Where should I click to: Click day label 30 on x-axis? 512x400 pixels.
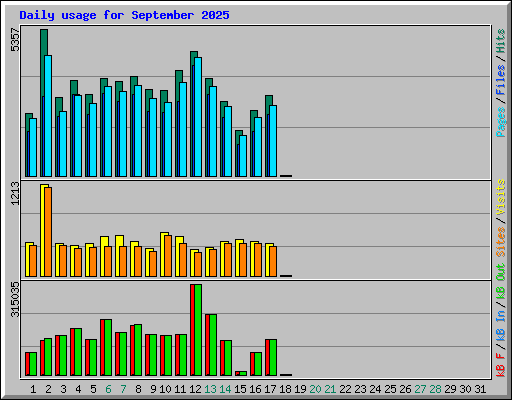coord(465,389)
